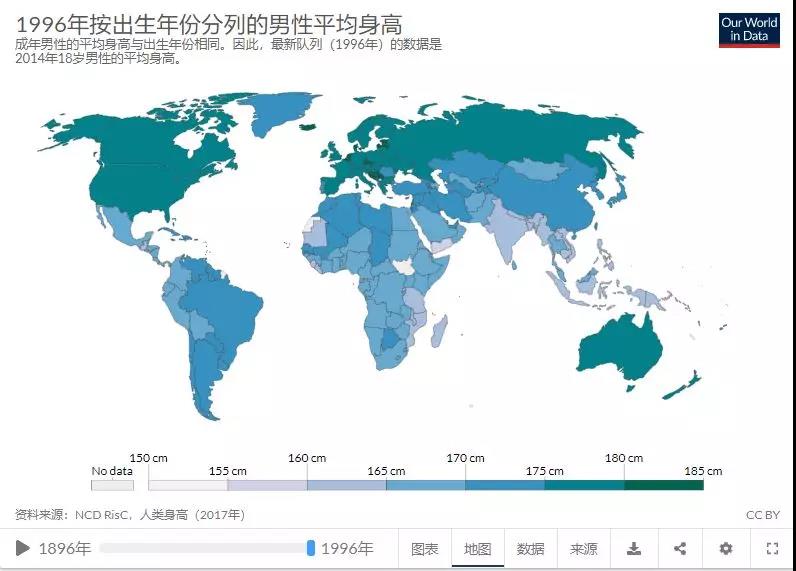Click the No data legend swatch
This screenshot has height=571, width=796.
[112, 485]
